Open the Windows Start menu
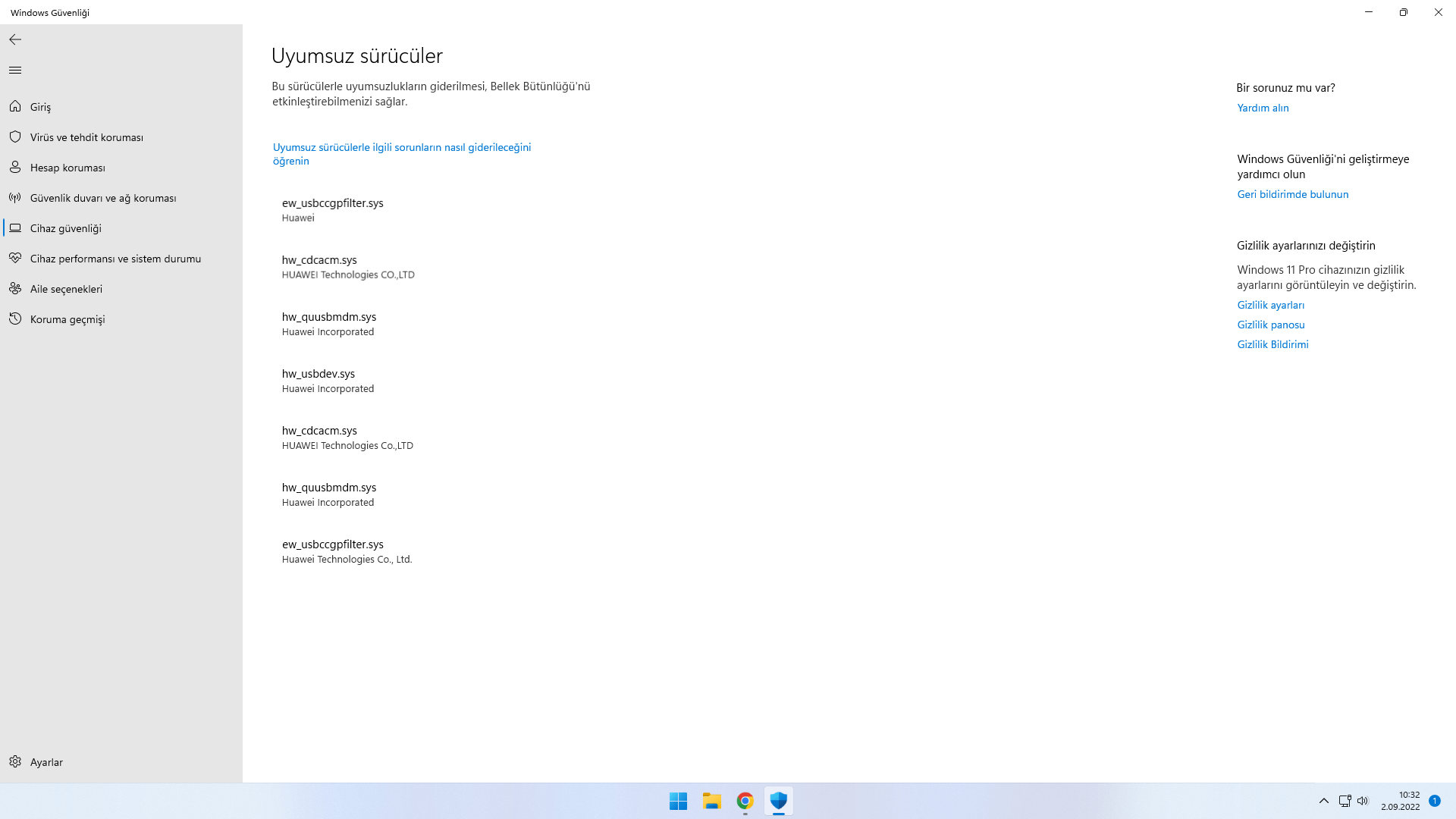Viewport: 1456px width, 819px height. [x=678, y=801]
